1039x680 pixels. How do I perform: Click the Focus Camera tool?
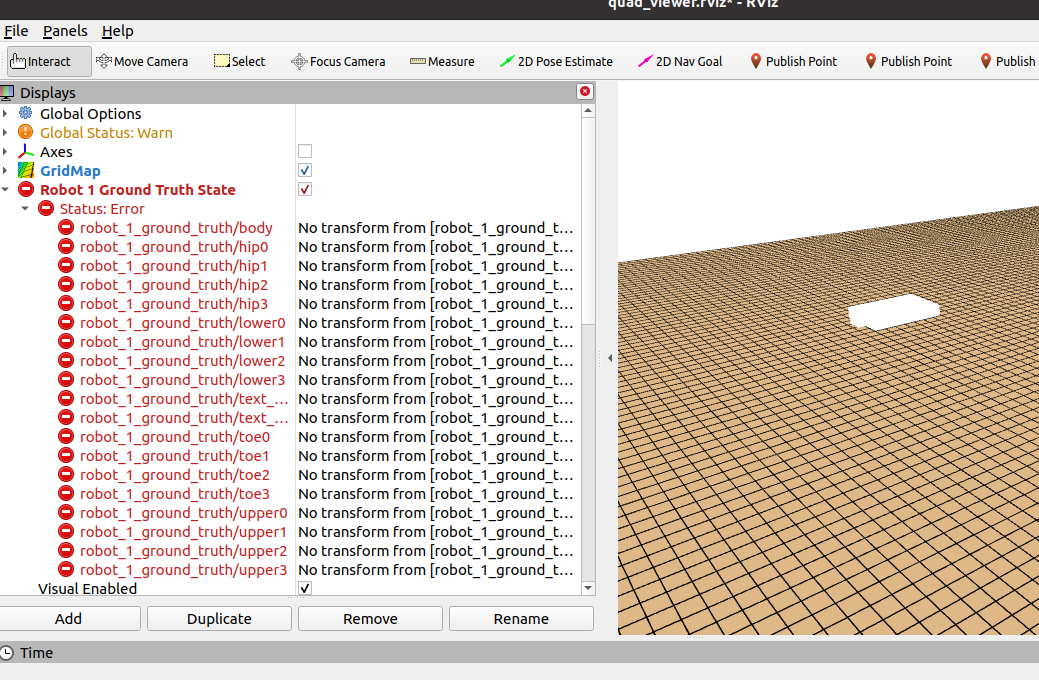pyautogui.click(x=338, y=61)
